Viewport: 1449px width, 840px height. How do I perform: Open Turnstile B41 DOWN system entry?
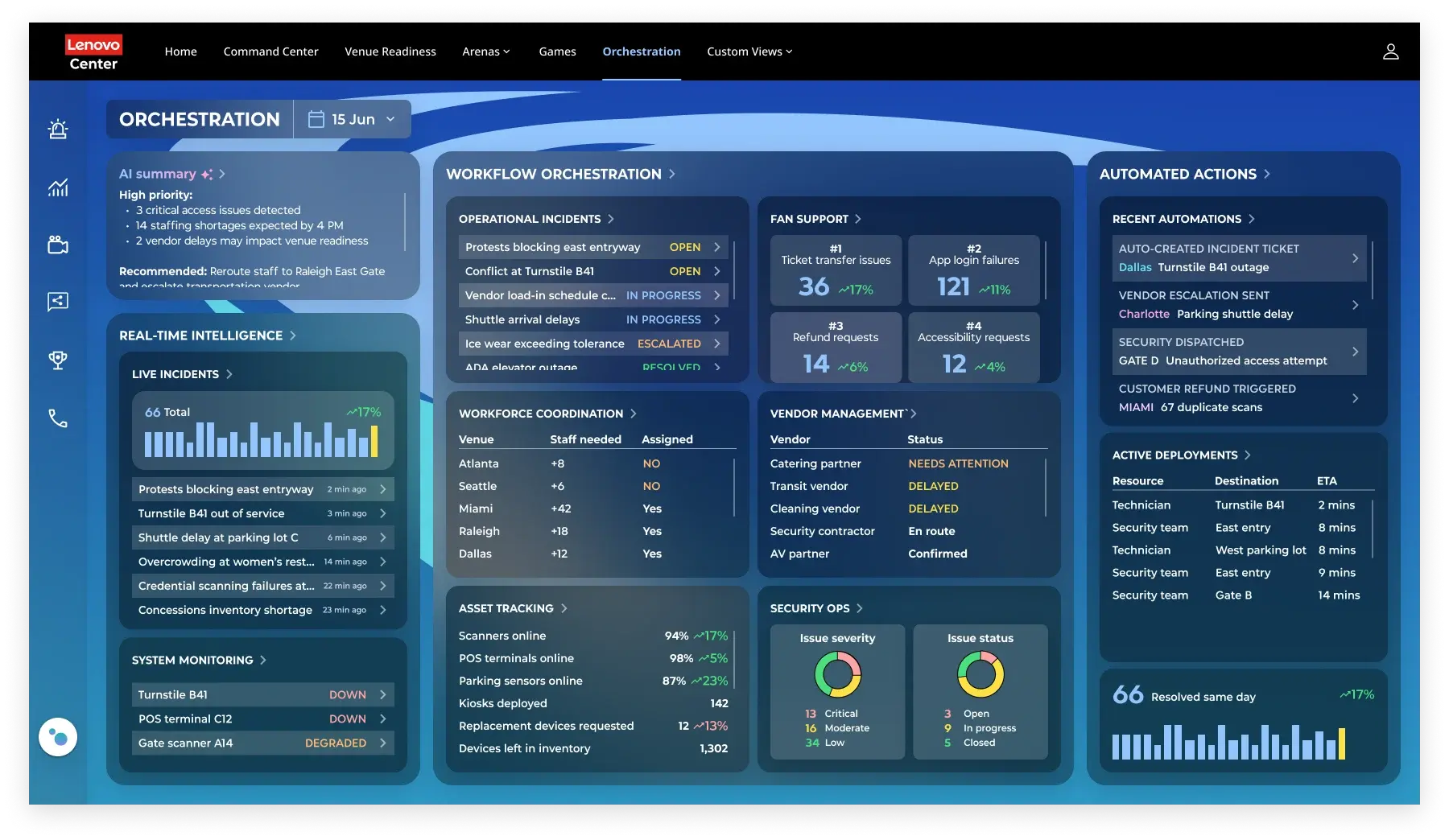[x=262, y=694]
